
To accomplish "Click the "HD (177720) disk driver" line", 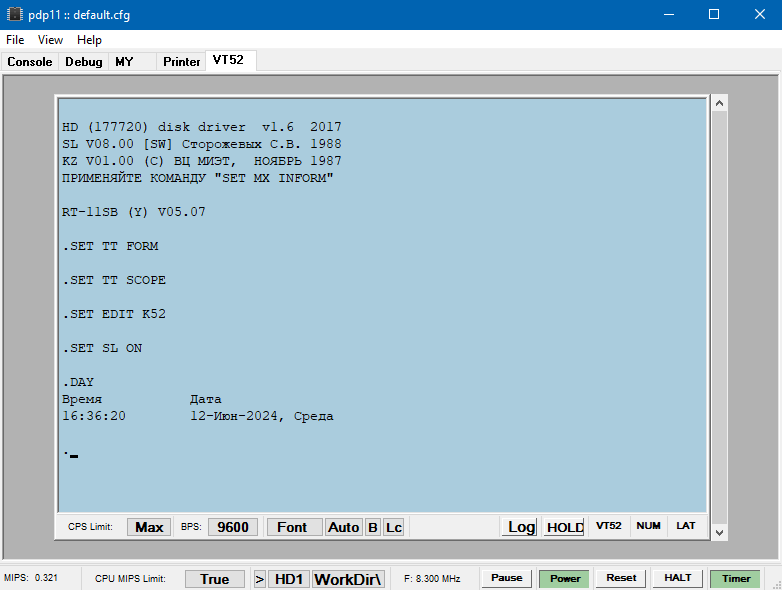I will click(x=201, y=127).
